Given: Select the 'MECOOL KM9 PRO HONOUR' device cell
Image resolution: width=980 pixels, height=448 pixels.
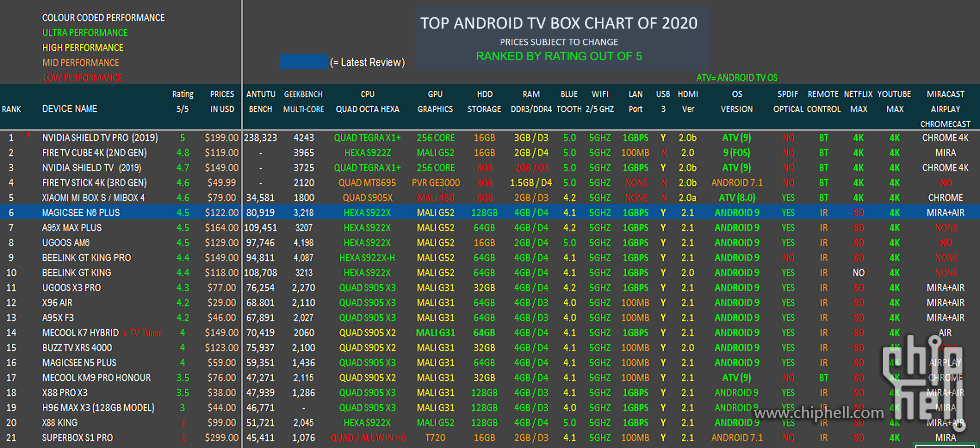Looking at the screenshot, I should 94,377.
